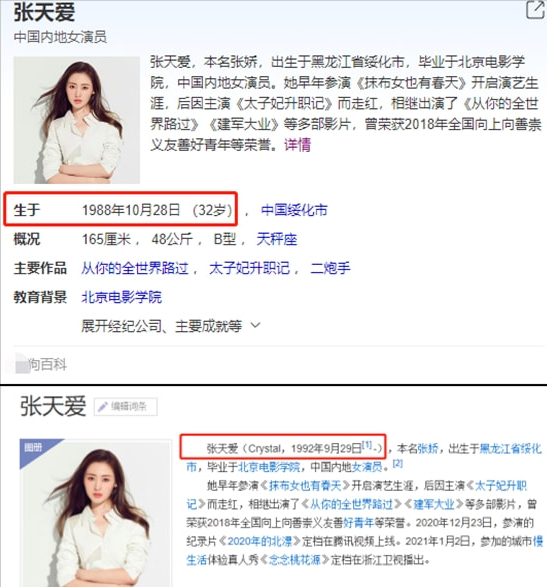Open the 图册 album corner badge

click(34, 447)
